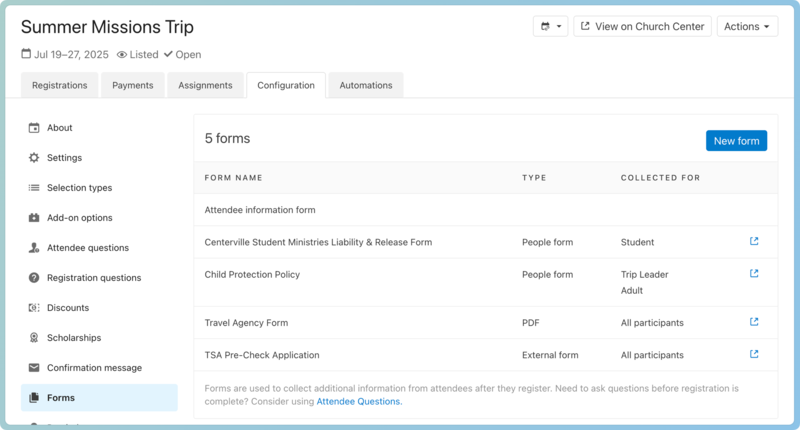Go to the Automations tab
800x430 pixels.
(366, 86)
